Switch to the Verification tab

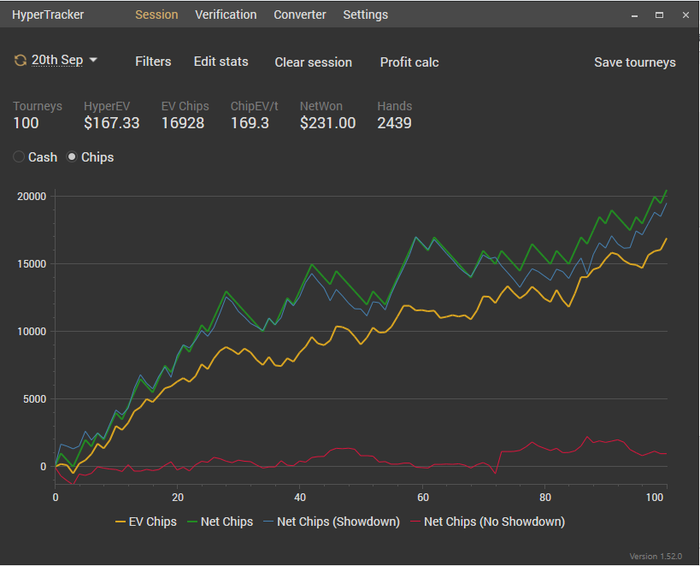pyautogui.click(x=226, y=15)
